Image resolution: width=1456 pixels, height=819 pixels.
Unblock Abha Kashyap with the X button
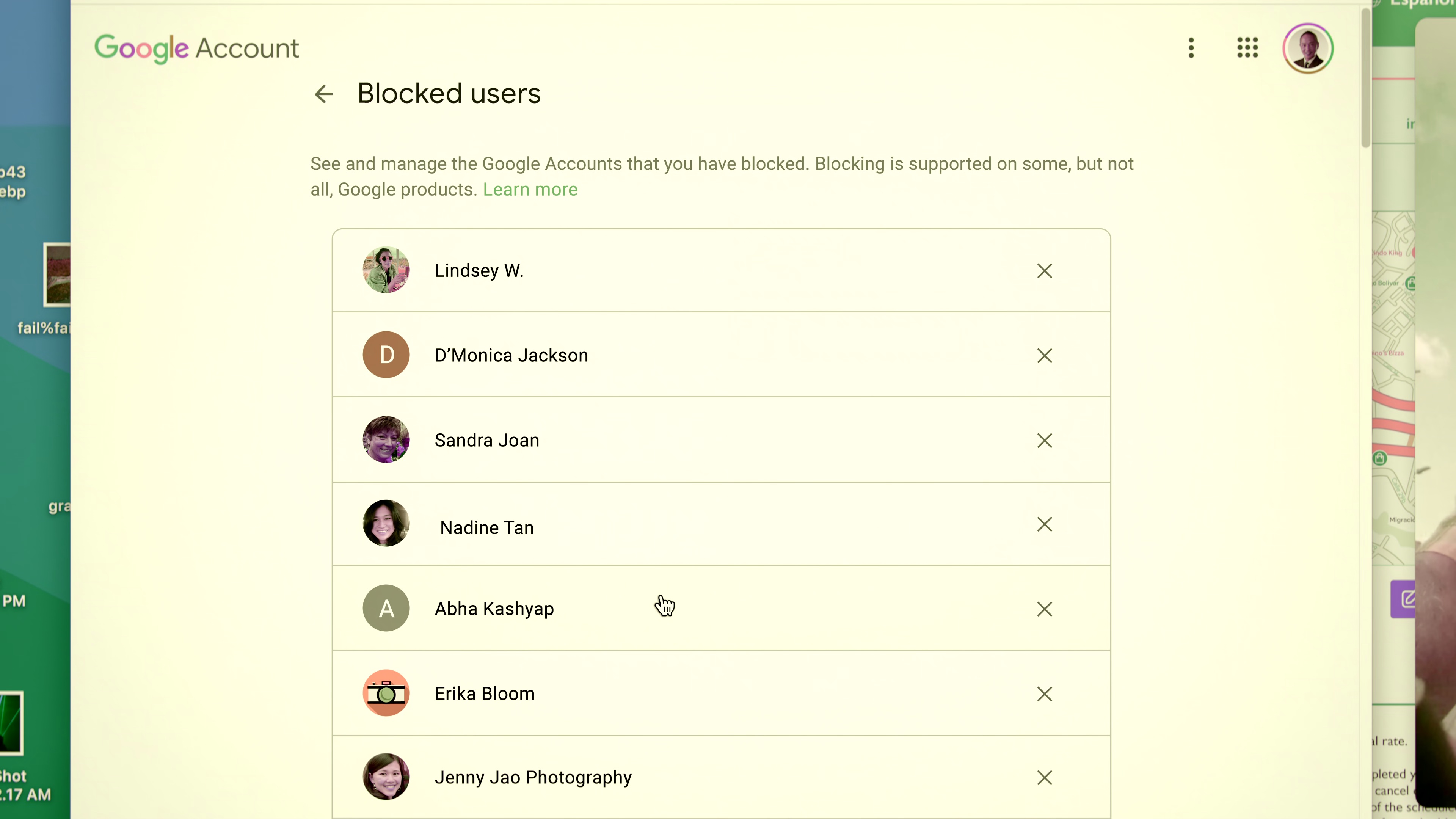click(1044, 609)
